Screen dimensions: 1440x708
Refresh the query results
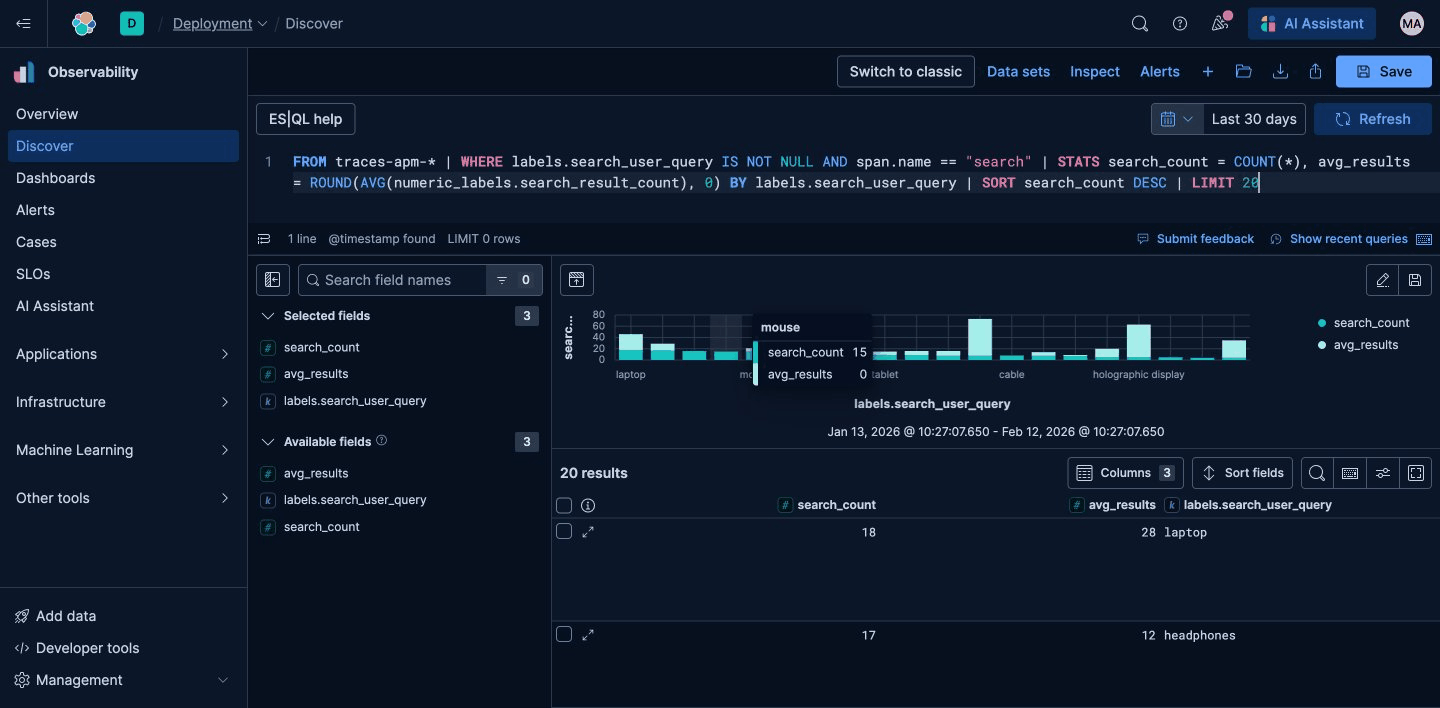(x=1373, y=119)
